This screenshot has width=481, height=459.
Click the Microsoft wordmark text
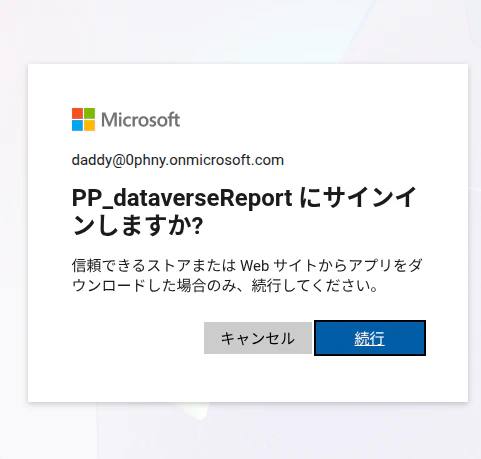[x=141, y=120]
